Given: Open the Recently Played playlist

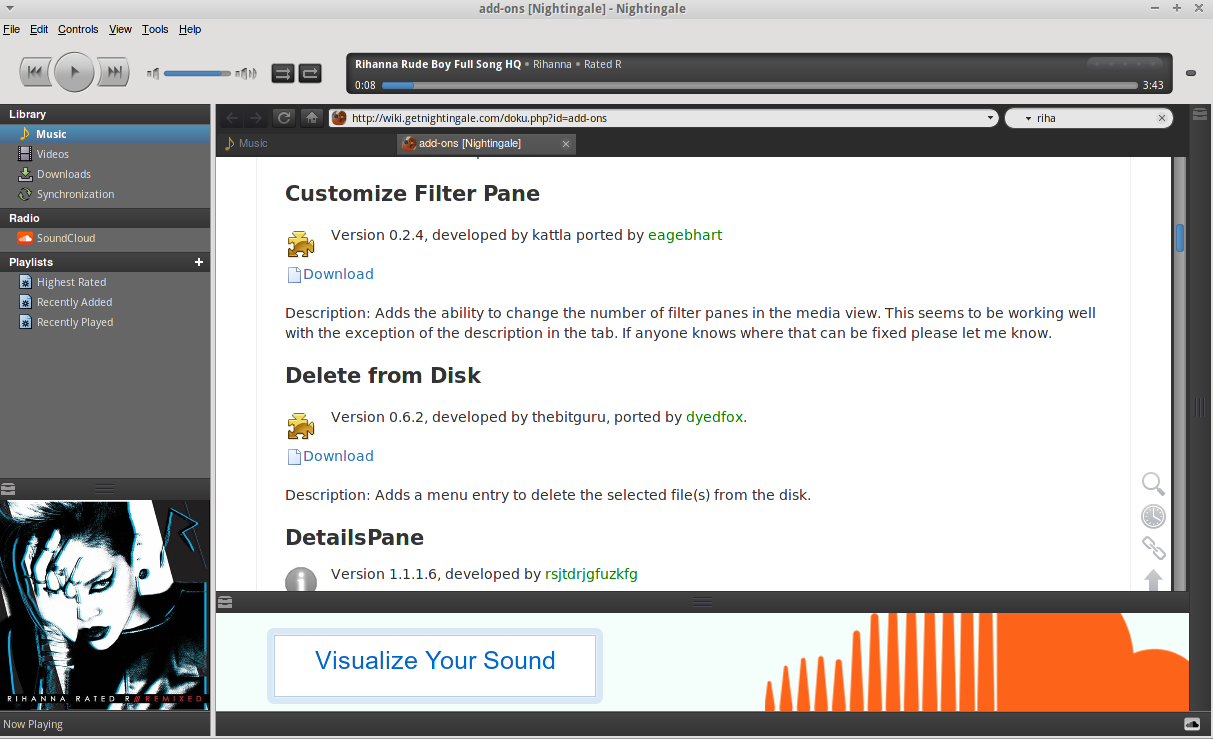Looking at the screenshot, I should tap(105, 322).
